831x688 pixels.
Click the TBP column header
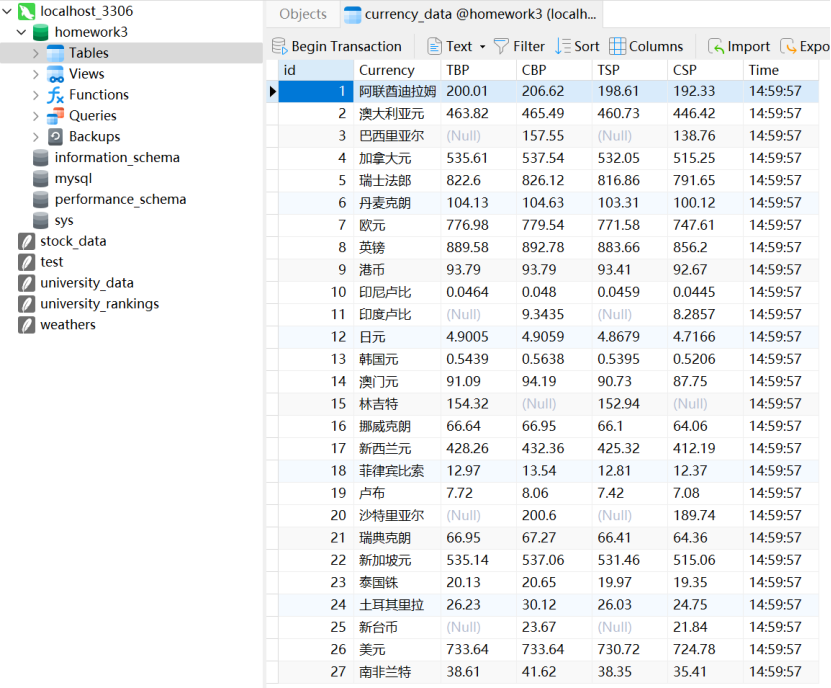[x=478, y=70]
